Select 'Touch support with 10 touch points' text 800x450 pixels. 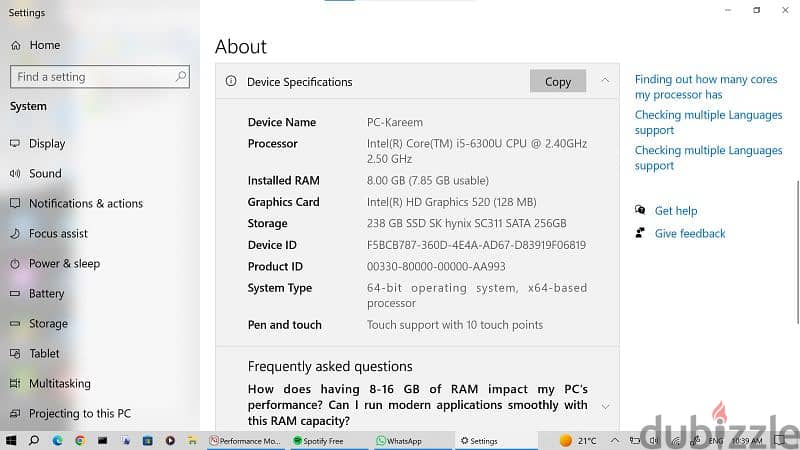455,325
